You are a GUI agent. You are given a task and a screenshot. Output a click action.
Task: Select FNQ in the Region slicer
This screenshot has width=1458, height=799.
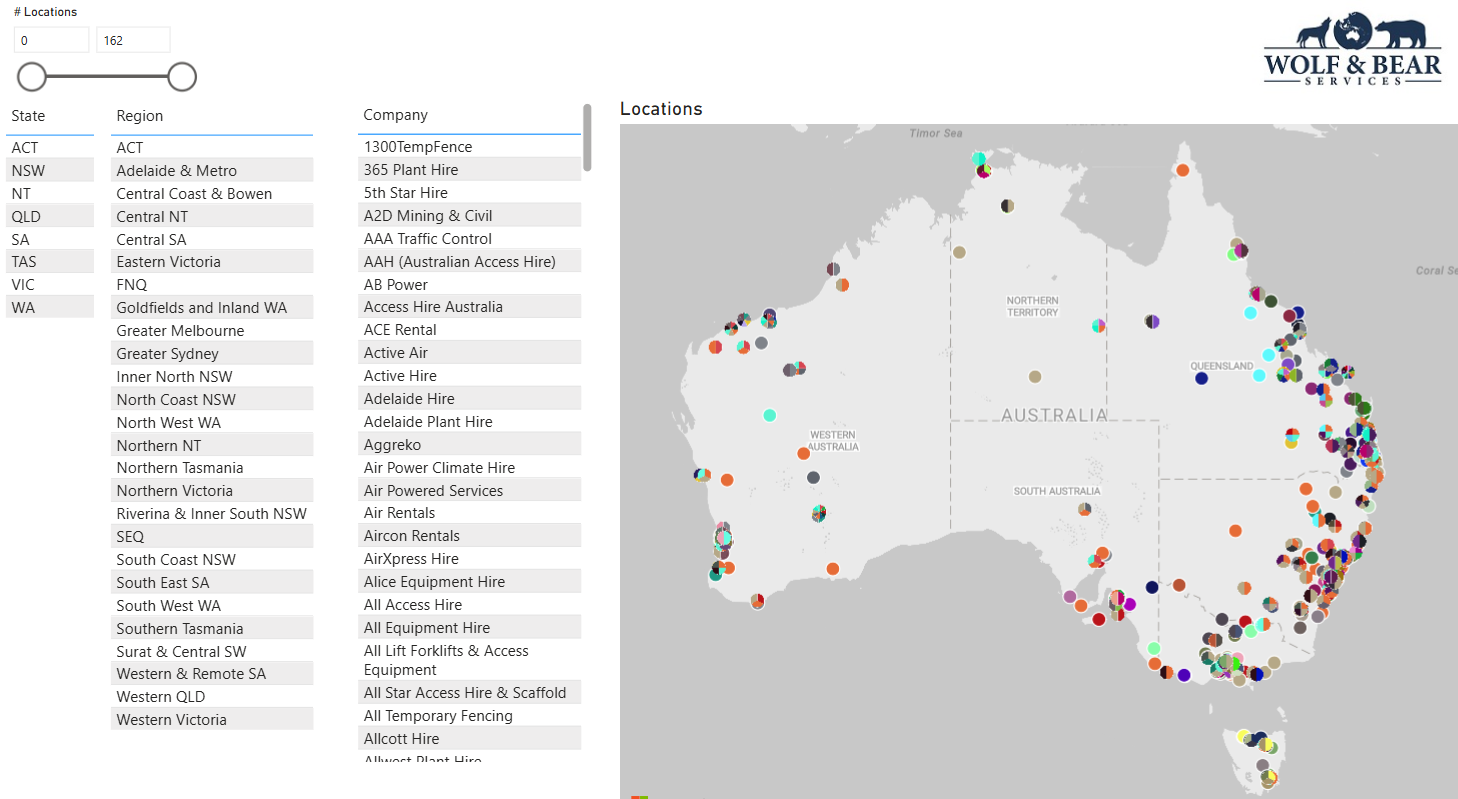(x=212, y=285)
